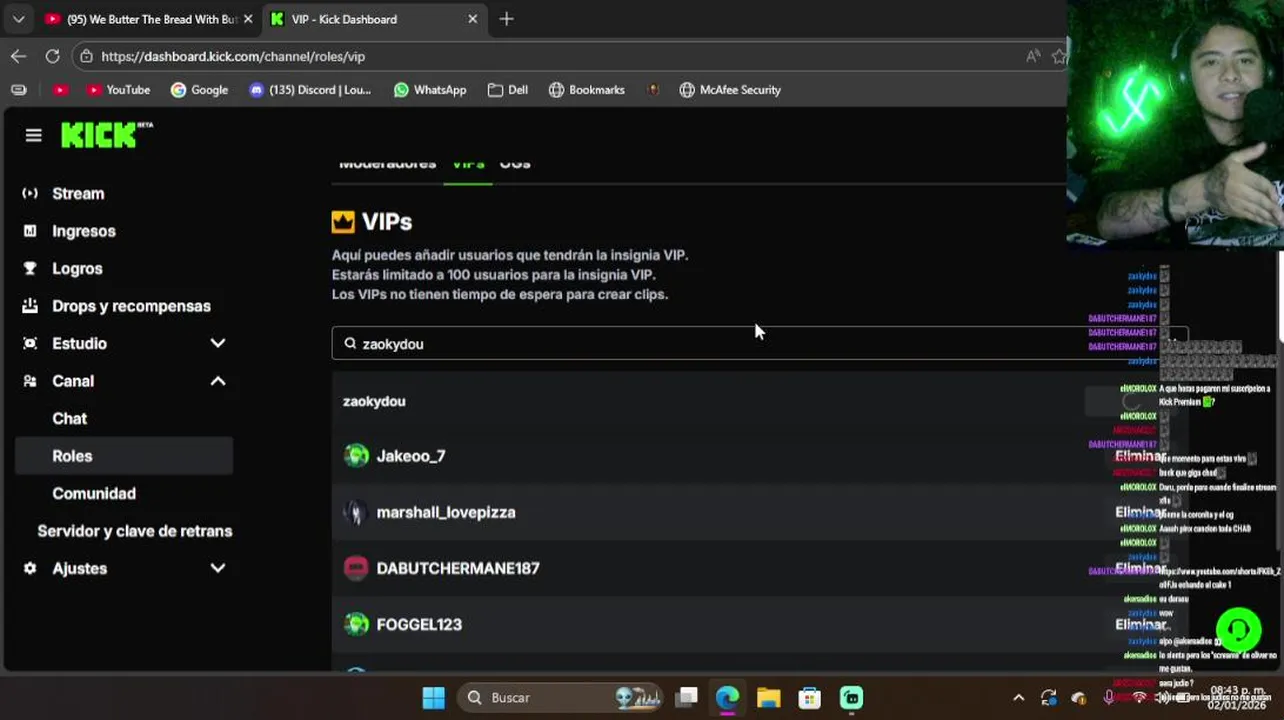Image resolution: width=1284 pixels, height=720 pixels.
Task: Open the YouTube bookmark
Action: (118, 90)
